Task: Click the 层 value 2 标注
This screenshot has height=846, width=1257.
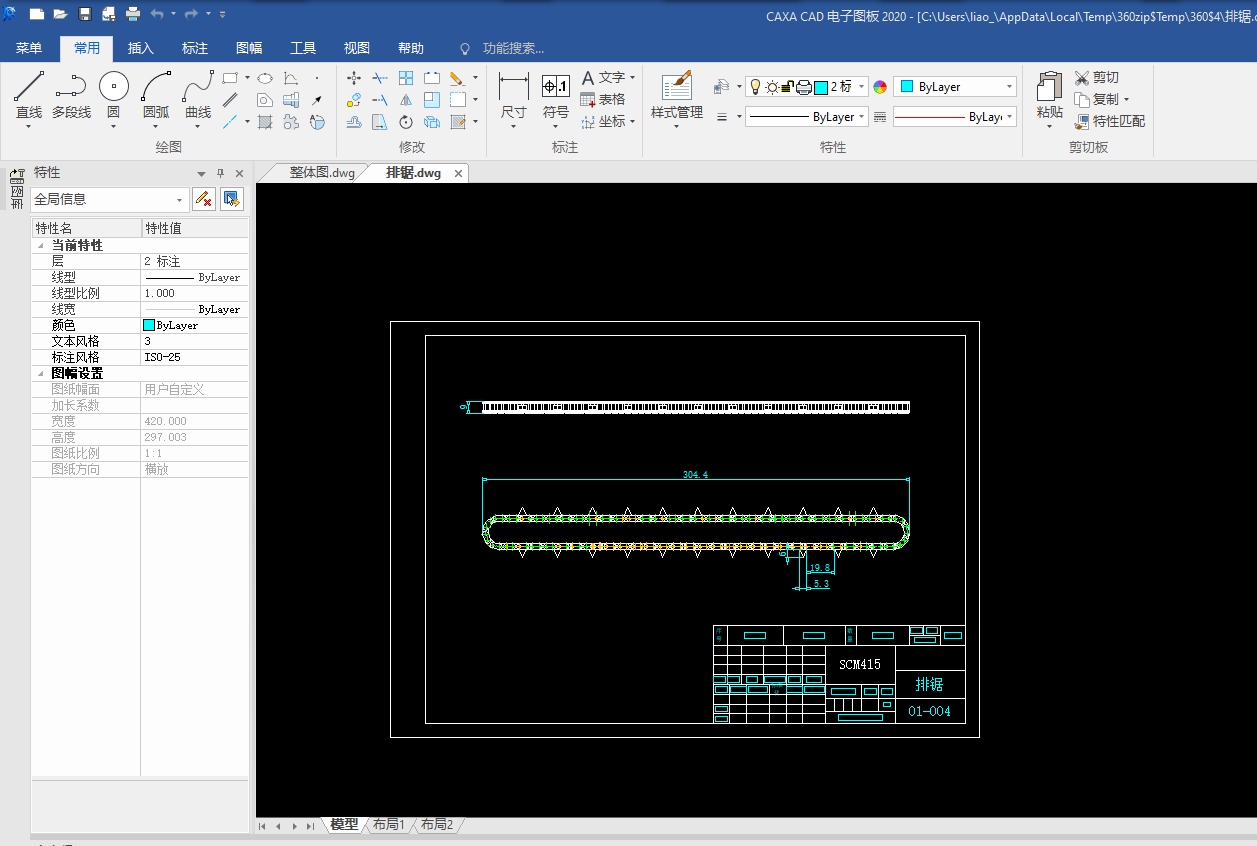Action: pyautogui.click(x=194, y=261)
